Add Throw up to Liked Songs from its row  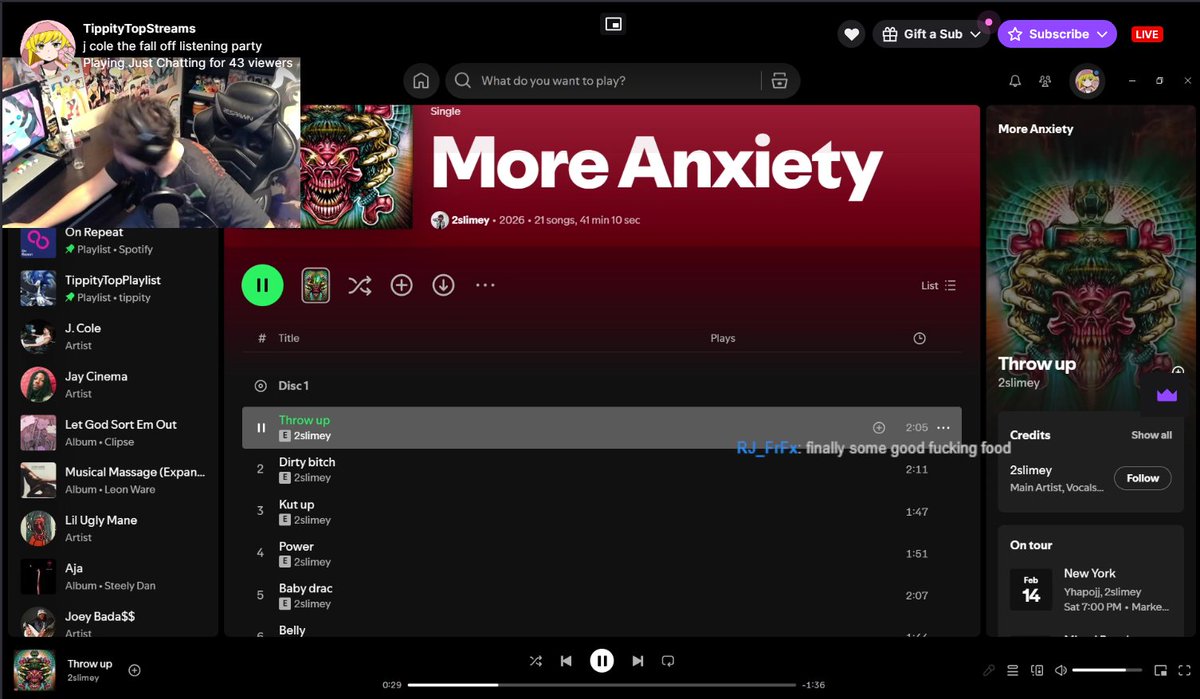coord(879,428)
